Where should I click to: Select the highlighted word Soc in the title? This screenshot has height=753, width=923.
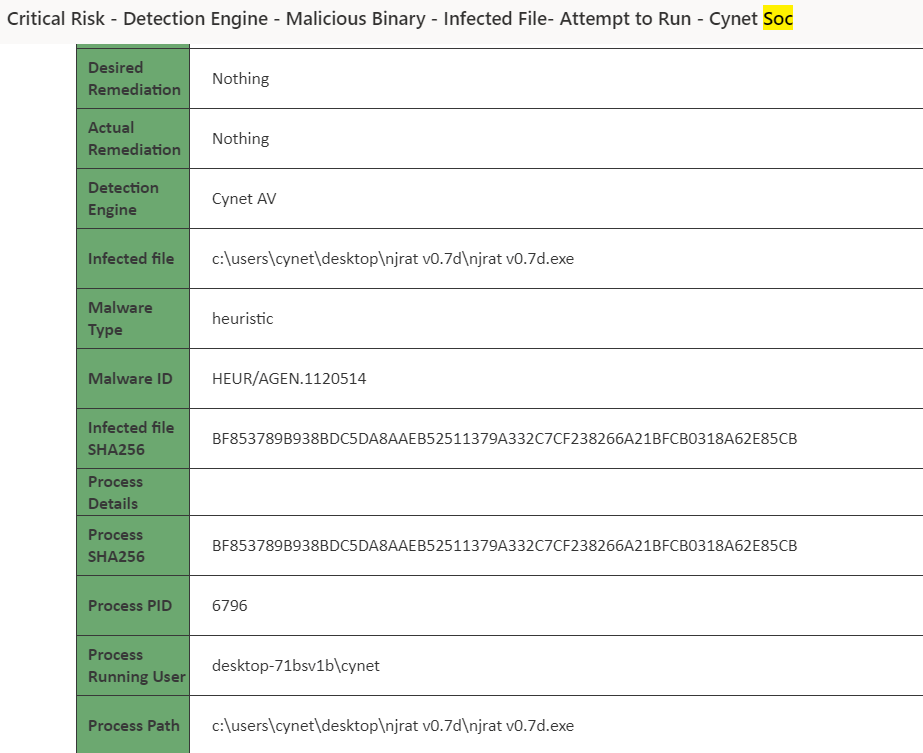[x=778, y=19]
